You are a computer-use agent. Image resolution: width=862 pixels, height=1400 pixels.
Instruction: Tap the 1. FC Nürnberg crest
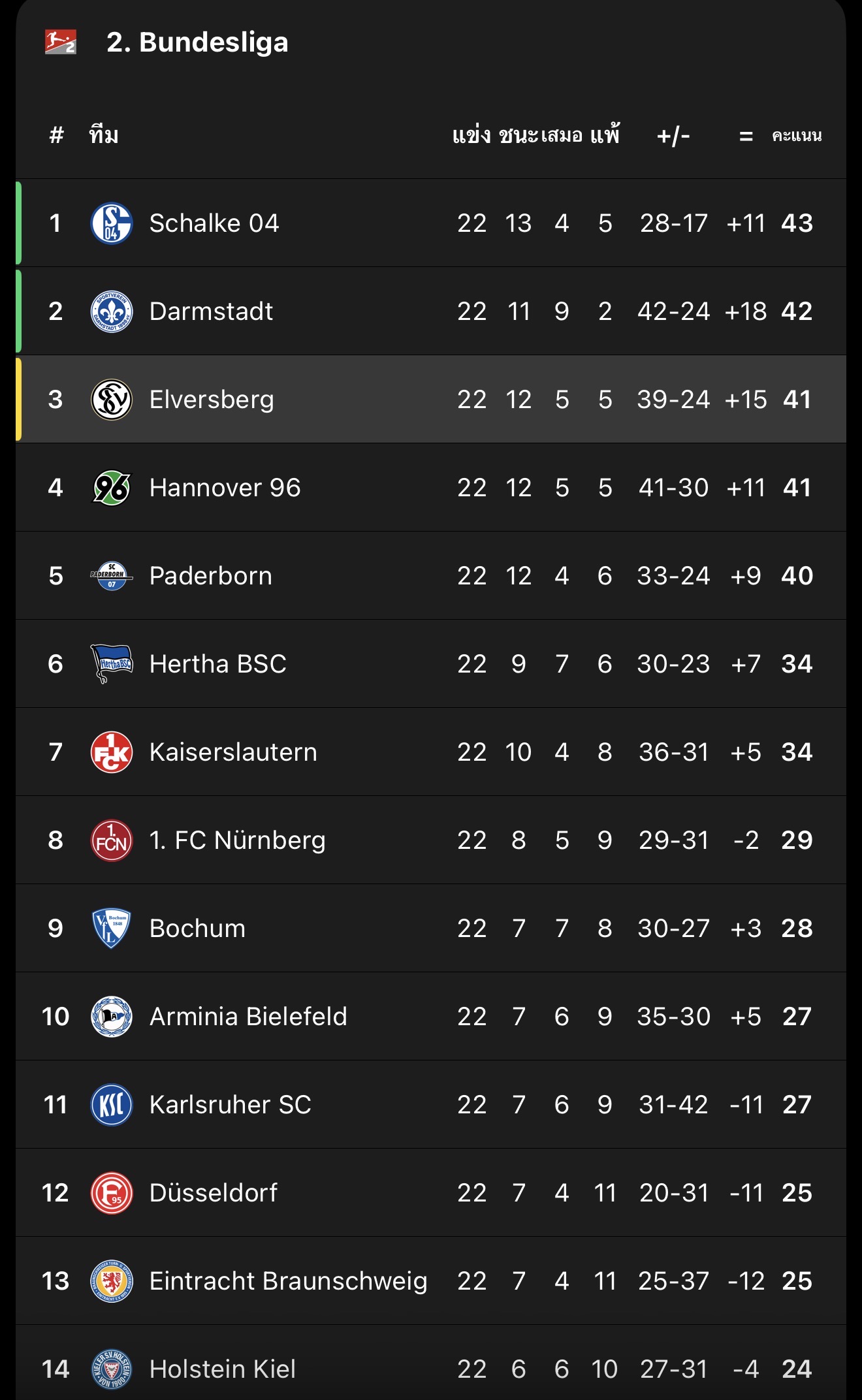pyautogui.click(x=112, y=840)
